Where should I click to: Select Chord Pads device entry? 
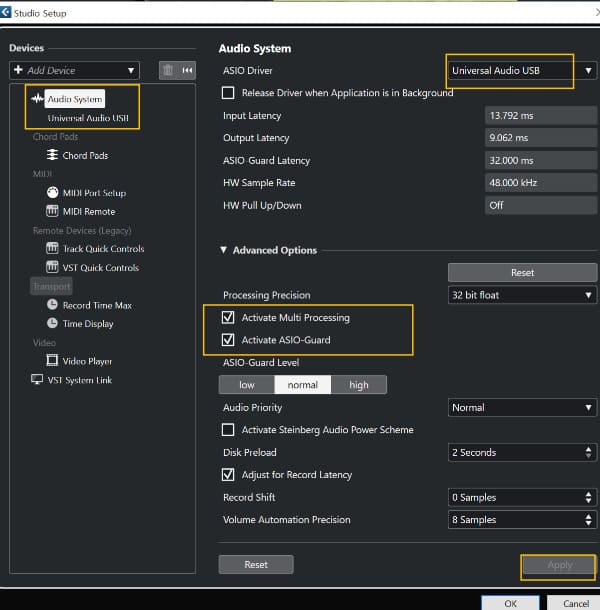coord(85,155)
